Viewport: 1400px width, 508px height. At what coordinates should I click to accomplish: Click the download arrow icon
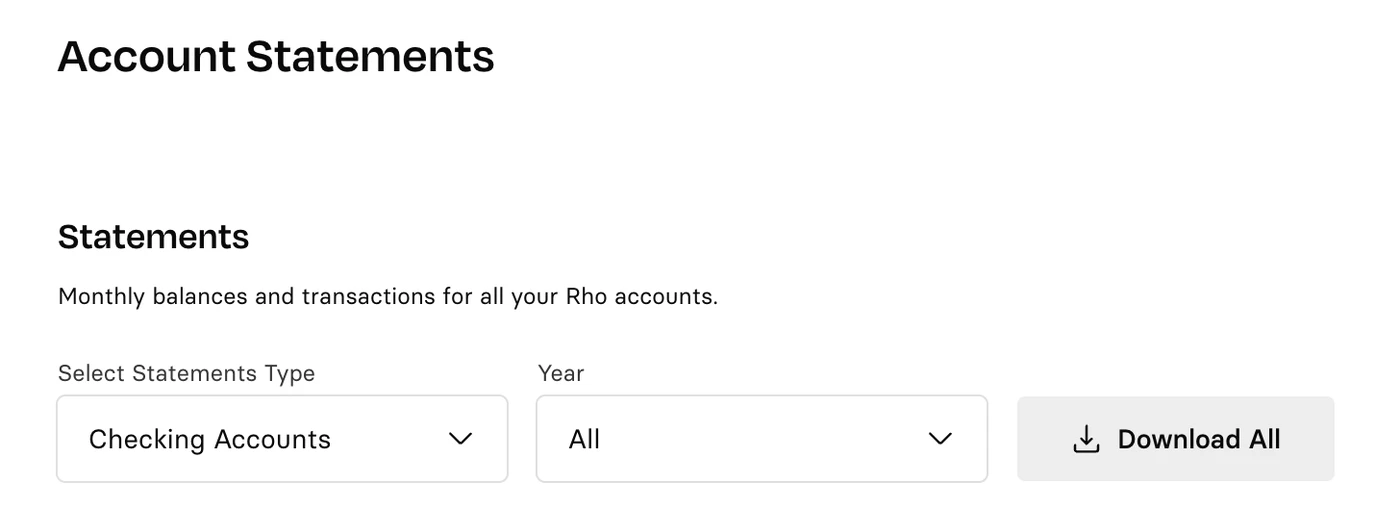click(1086, 439)
